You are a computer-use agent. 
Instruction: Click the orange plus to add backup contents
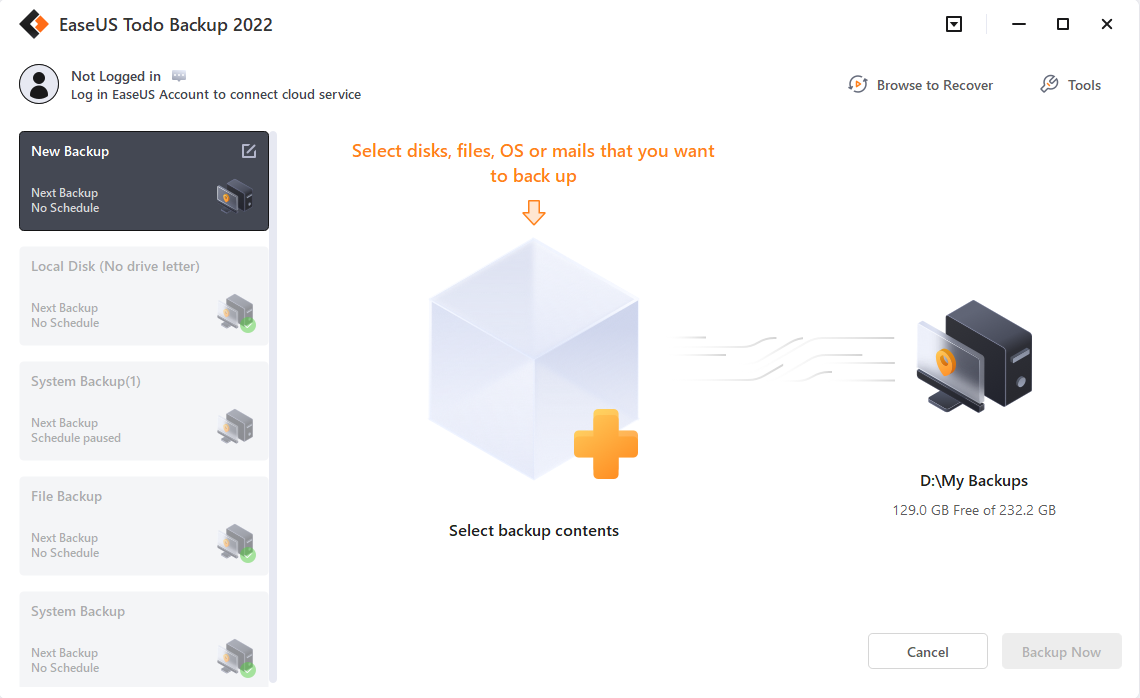[x=605, y=443]
